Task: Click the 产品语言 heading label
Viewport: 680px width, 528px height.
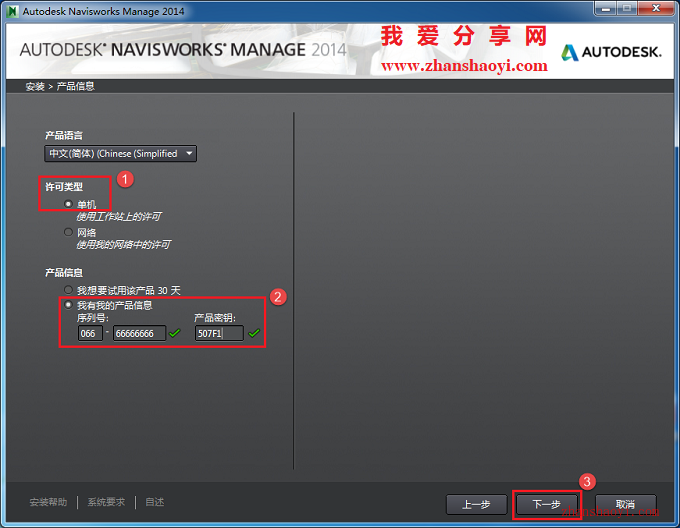Action: tap(64, 135)
